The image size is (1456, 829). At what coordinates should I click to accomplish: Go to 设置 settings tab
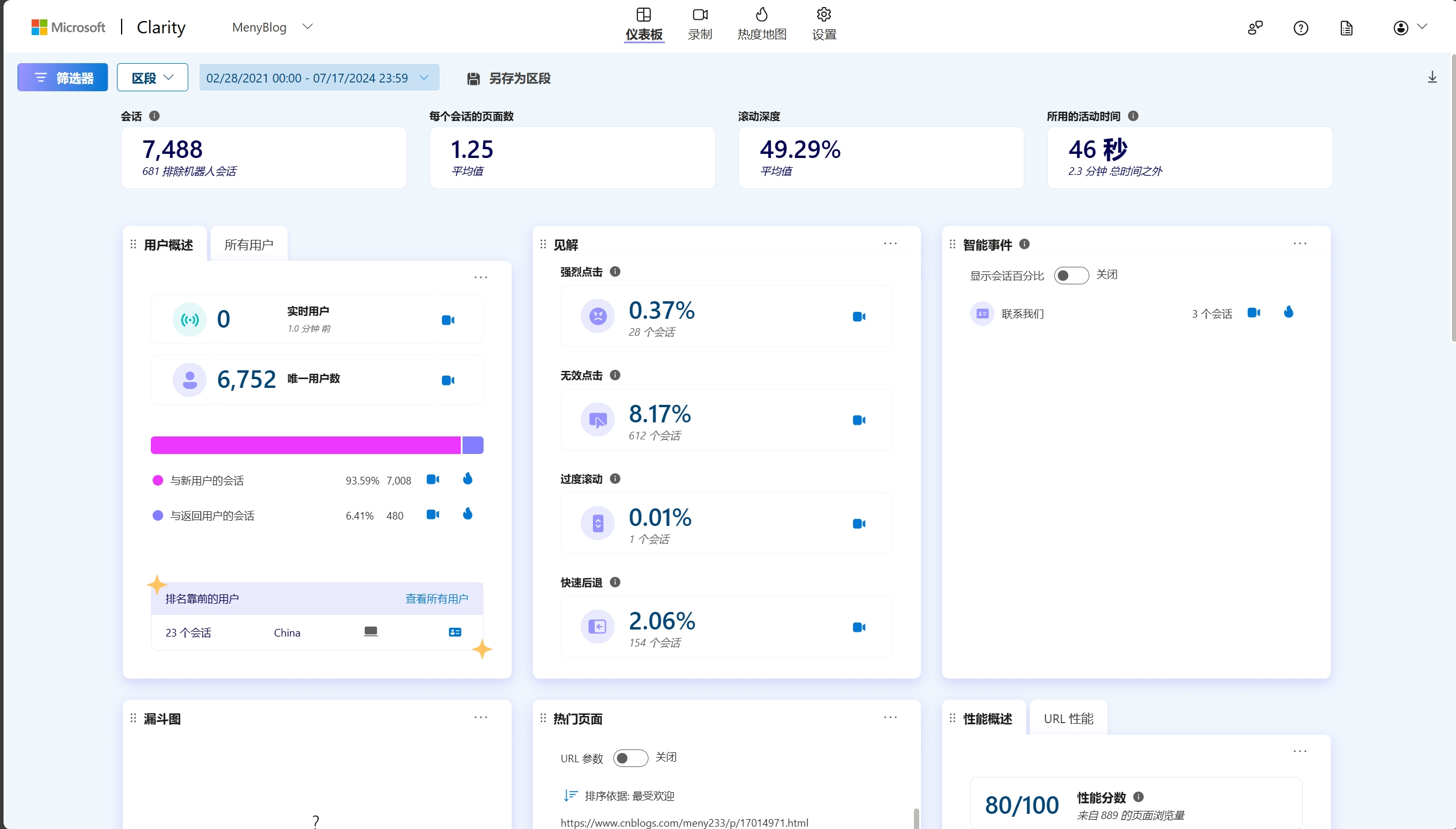[824, 25]
